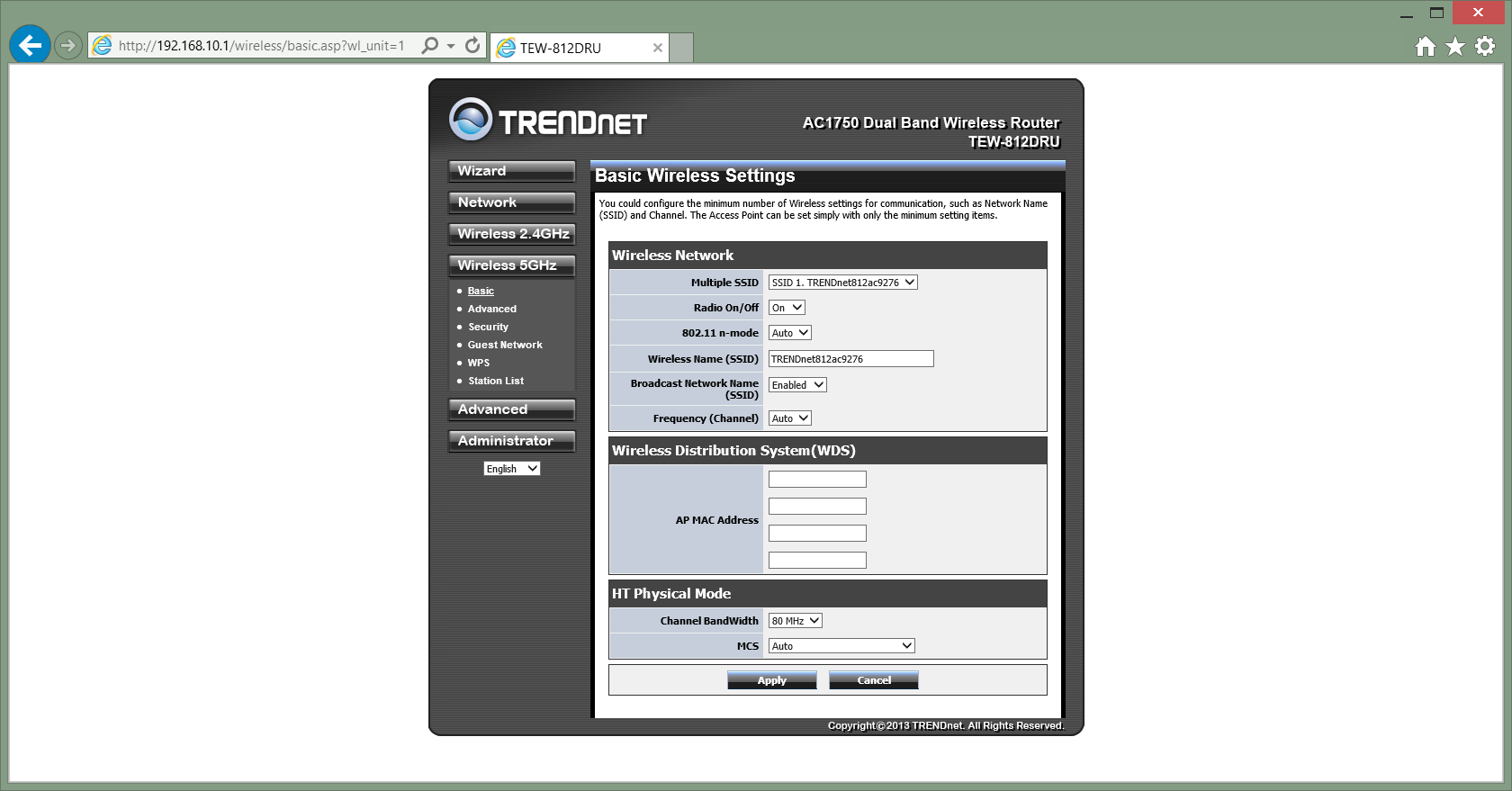
Task: Open the Frequency (Channel) dropdown
Action: click(790, 418)
